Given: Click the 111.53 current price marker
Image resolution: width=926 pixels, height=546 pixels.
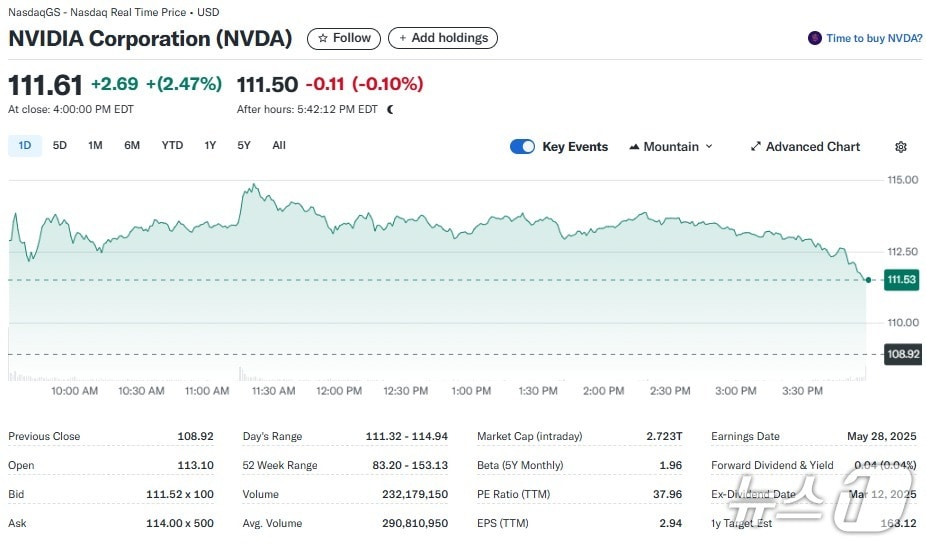Looking at the screenshot, I should pyautogui.click(x=902, y=280).
